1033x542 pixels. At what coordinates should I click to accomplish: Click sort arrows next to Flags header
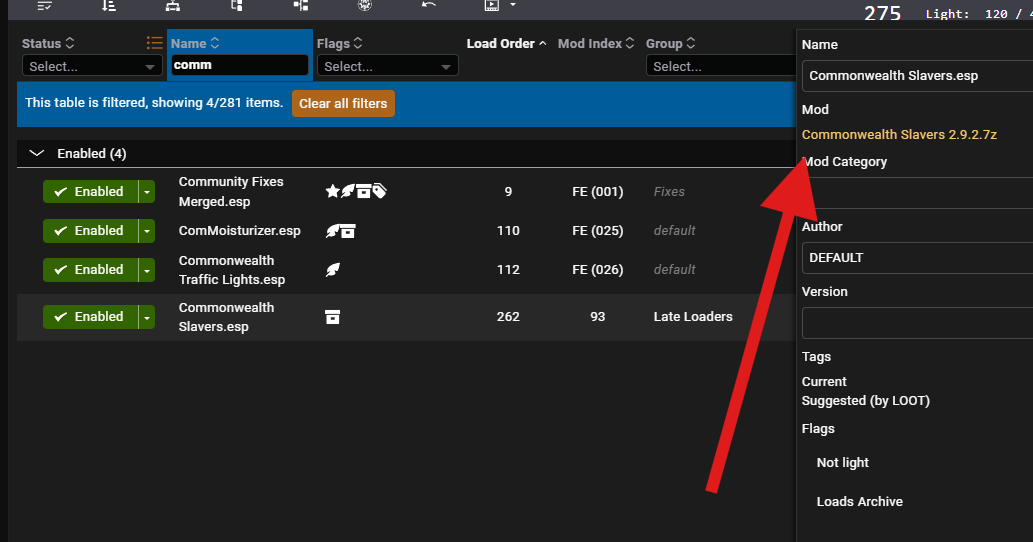point(358,43)
